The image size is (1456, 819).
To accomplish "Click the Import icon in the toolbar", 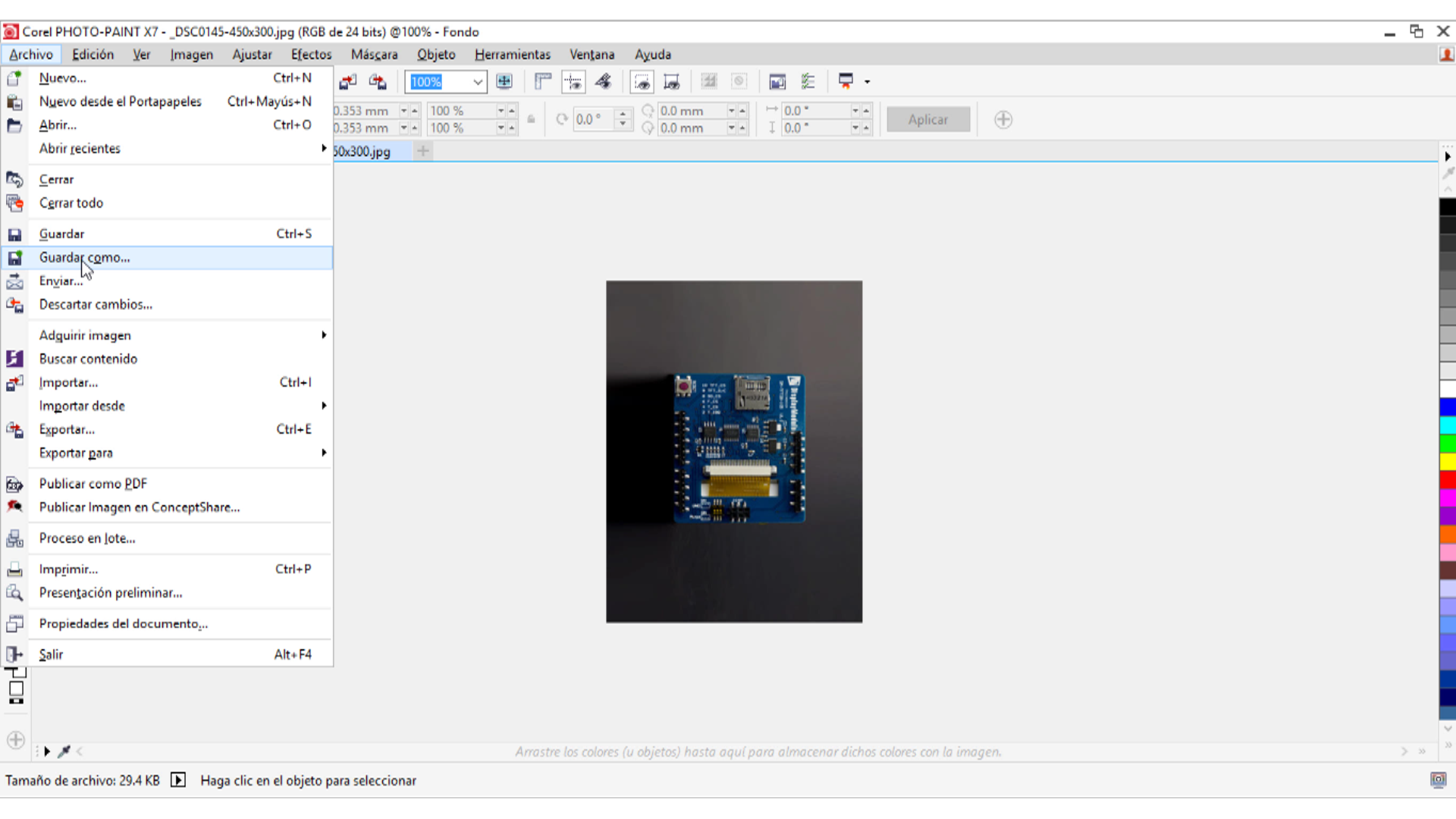I will pos(348,82).
